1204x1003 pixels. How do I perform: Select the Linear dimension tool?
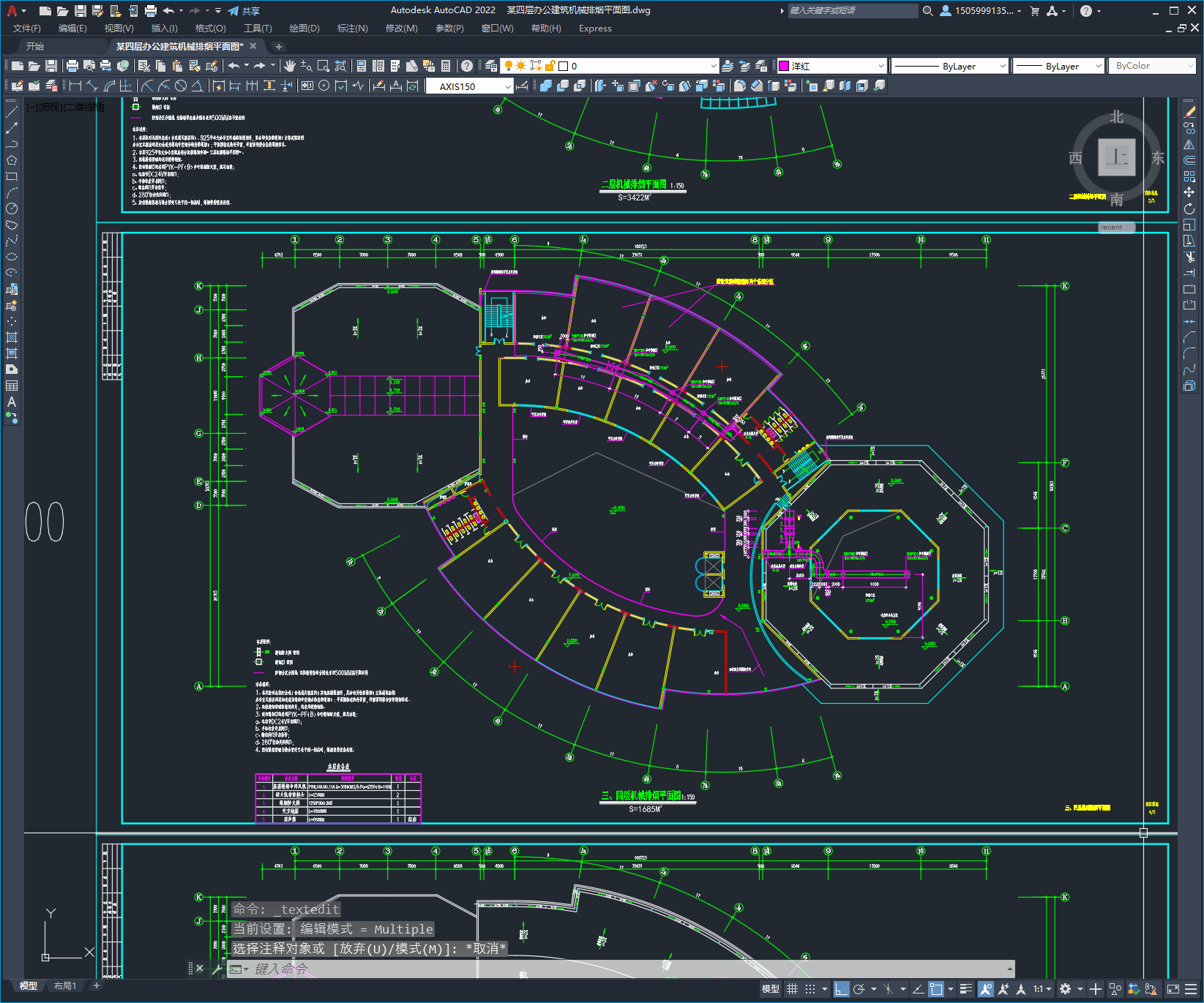(x=75, y=86)
